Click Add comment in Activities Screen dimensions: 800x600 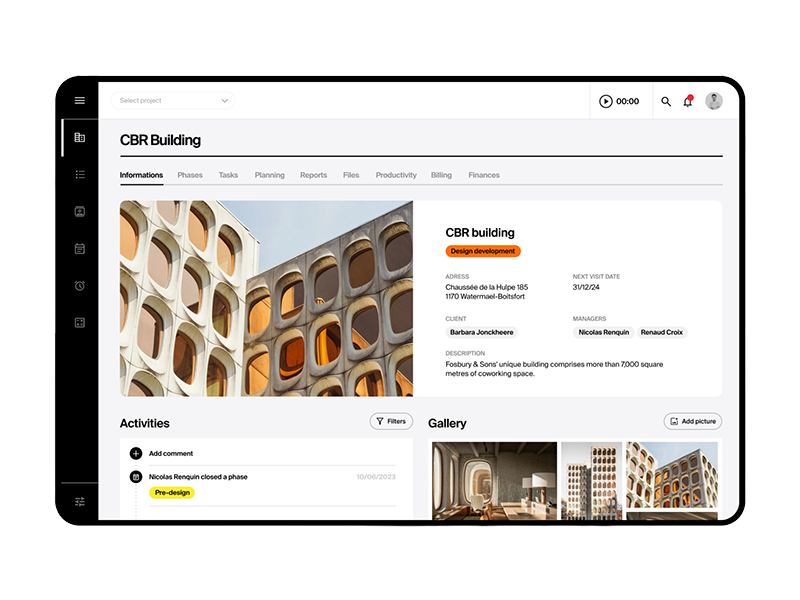tap(170, 453)
